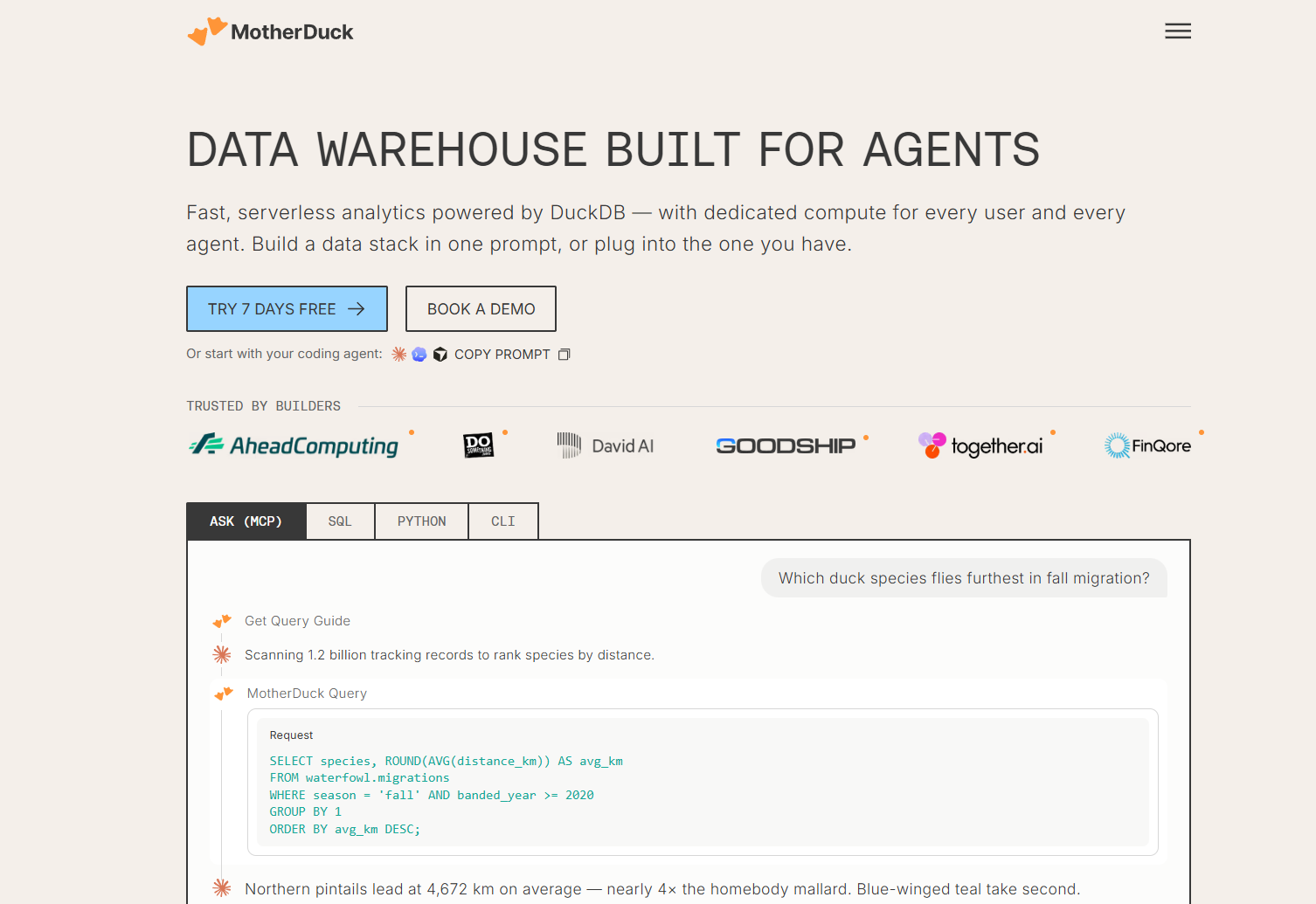Select the ASK (MCP) tab
The height and width of the screenshot is (904, 1316).
pos(246,521)
